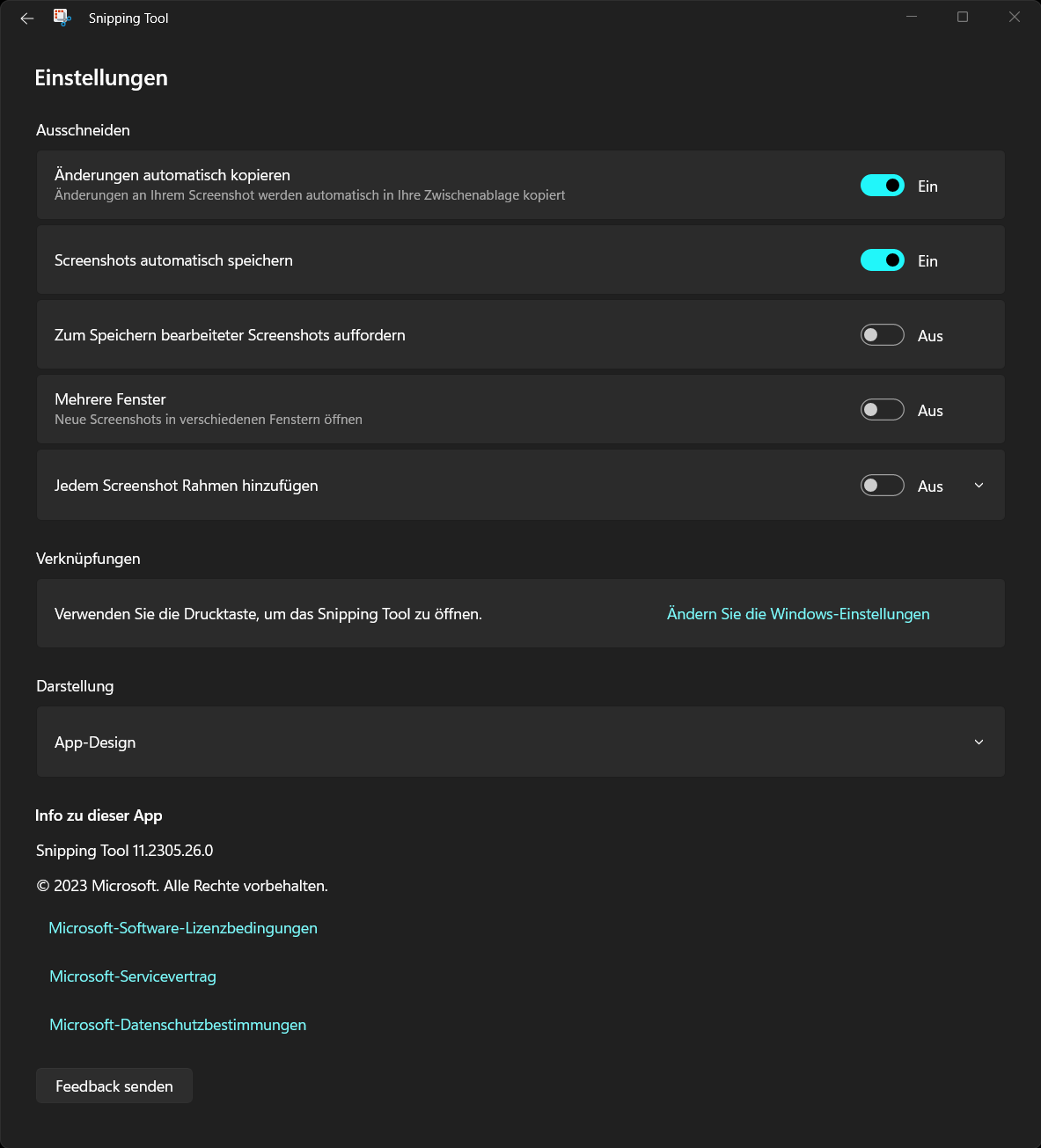Click the Drucktaste shortcut description text
The image size is (1041, 1148).
268,614
